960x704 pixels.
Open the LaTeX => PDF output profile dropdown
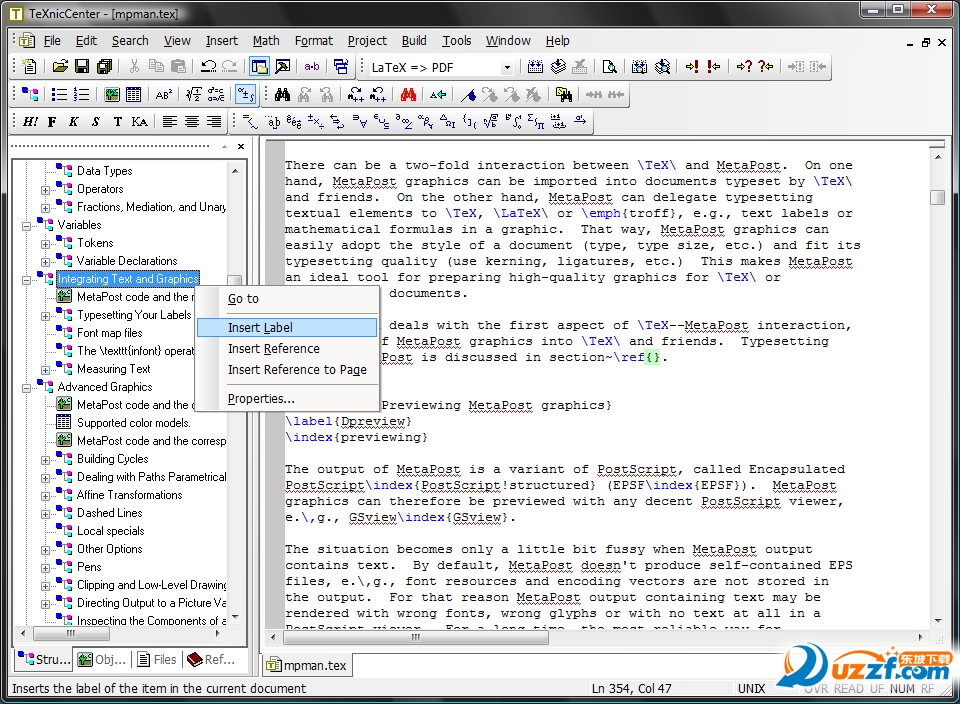click(507, 68)
